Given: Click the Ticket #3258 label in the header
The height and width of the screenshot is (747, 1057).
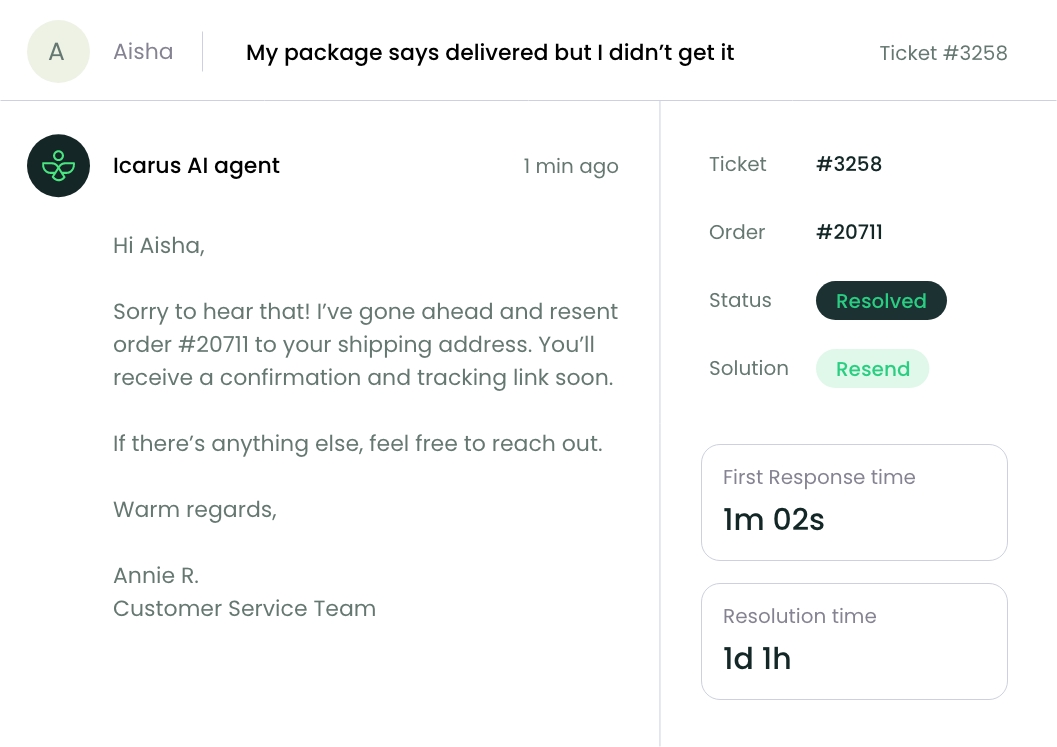Looking at the screenshot, I should [943, 53].
